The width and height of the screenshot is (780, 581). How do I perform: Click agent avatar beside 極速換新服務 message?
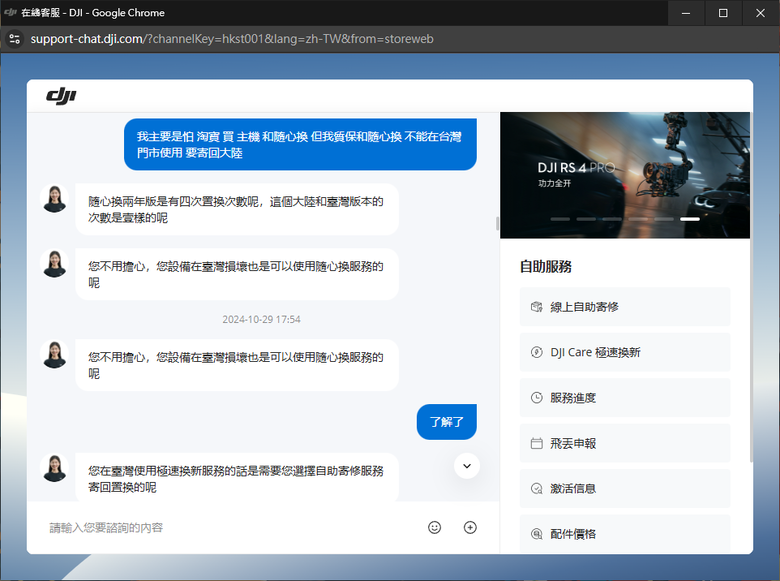coord(54,468)
